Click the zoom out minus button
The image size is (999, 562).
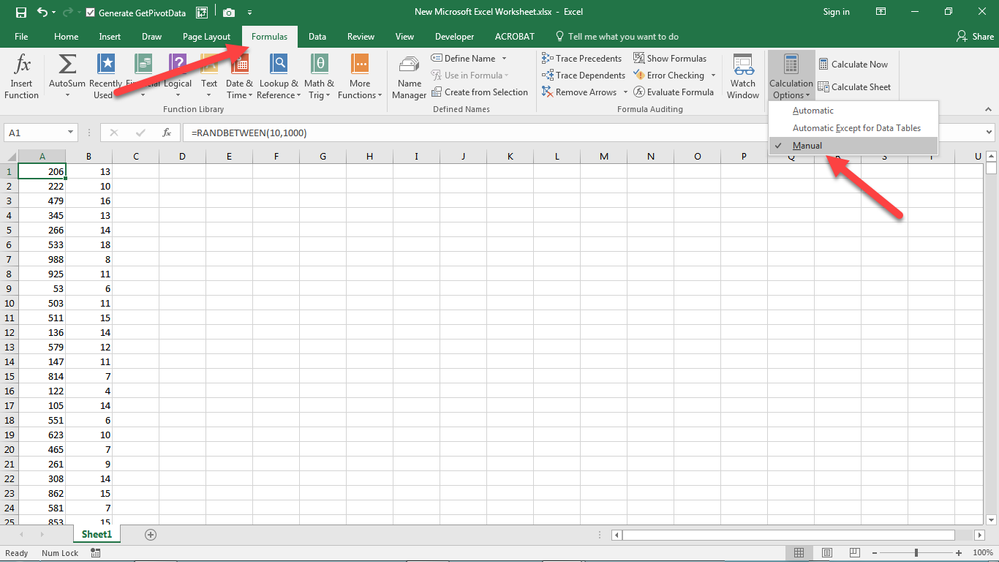[x=875, y=552]
